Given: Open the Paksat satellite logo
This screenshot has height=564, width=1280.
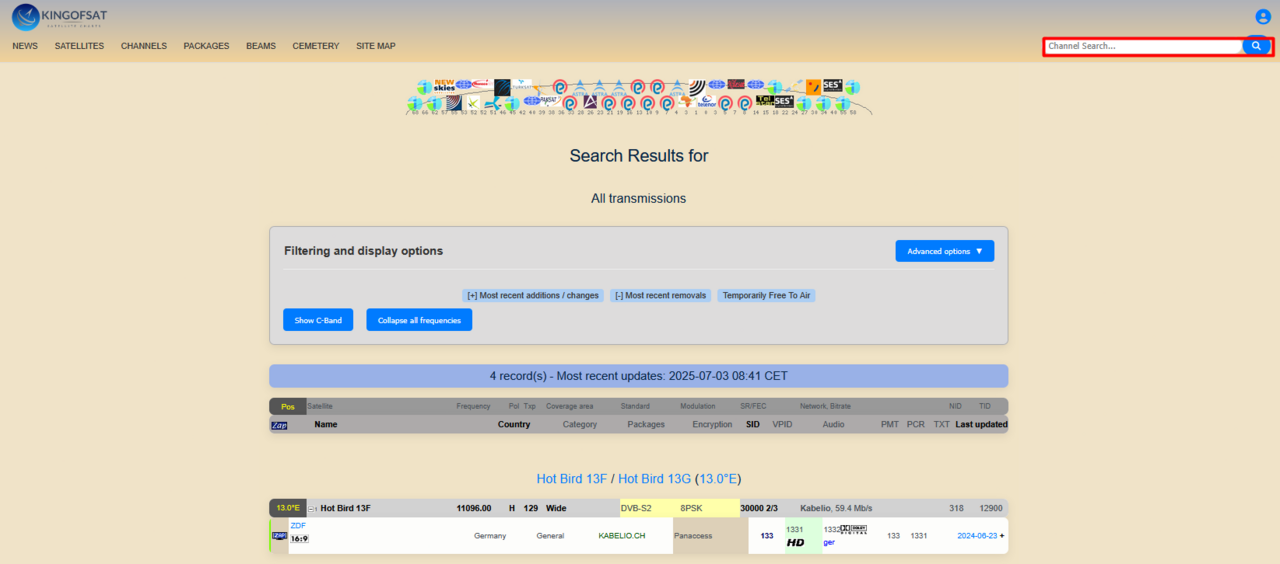Looking at the screenshot, I should (x=551, y=101).
